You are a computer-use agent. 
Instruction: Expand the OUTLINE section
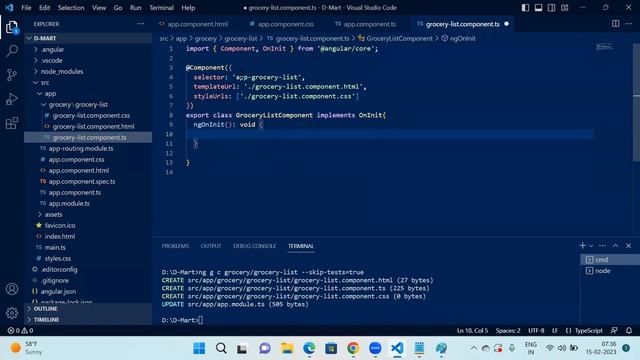88,309
